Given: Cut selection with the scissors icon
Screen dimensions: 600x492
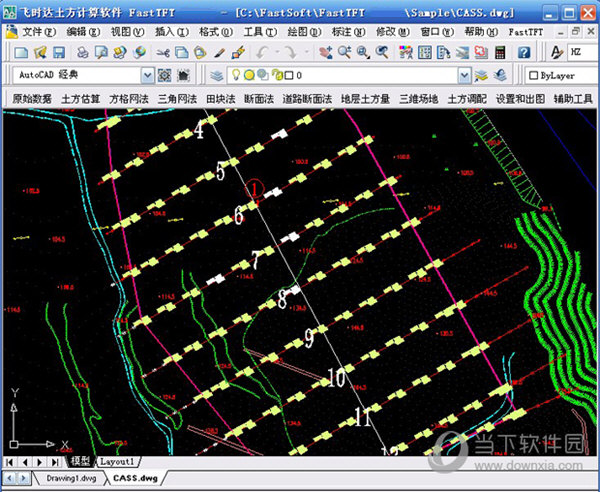Looking at the screenshot, I should [x=163, y=52].
